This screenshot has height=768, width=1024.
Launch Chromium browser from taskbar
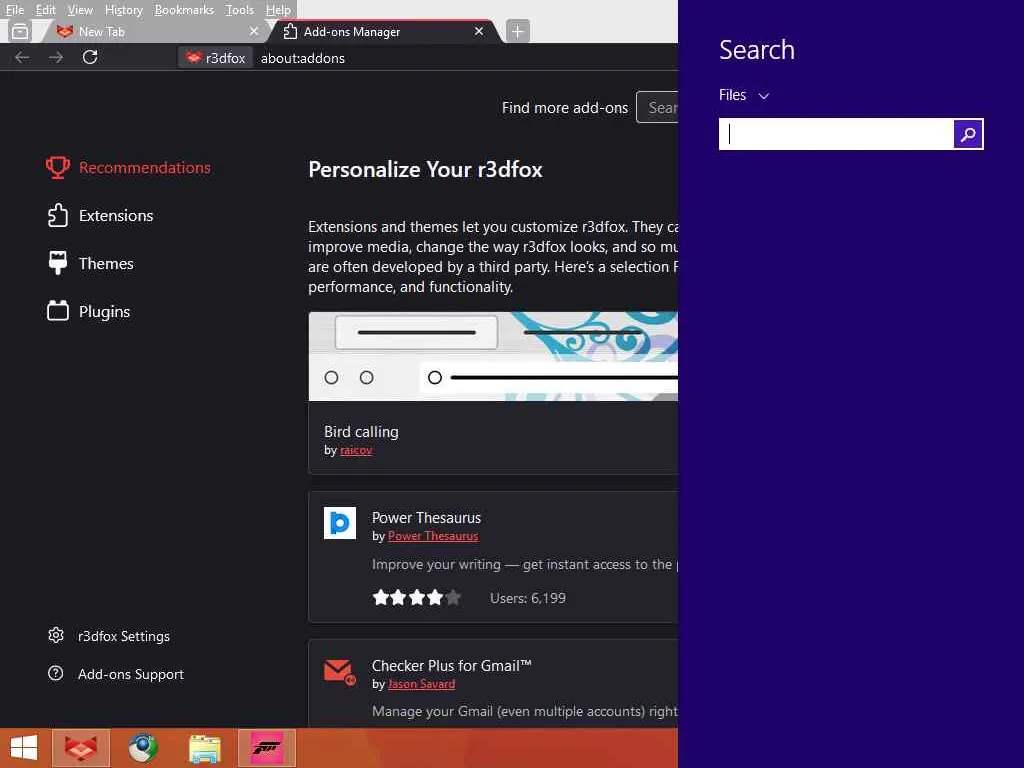point(143,748)
